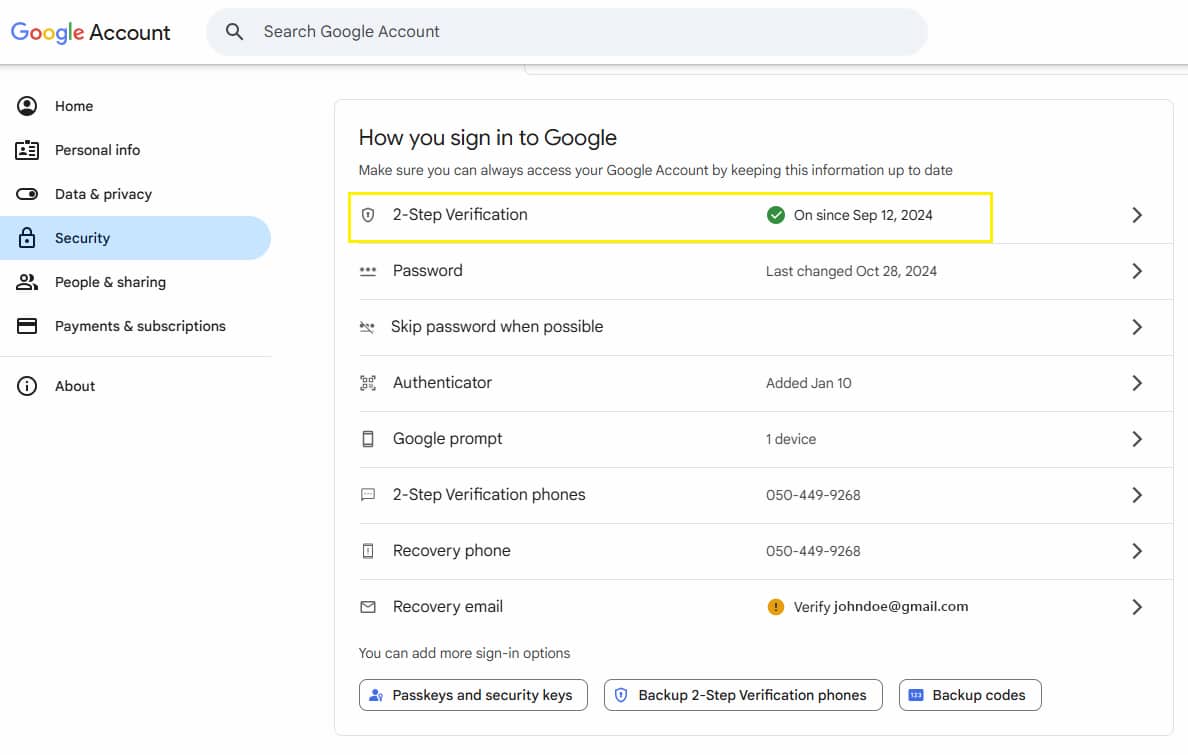
Task: Click the green checkmark status icon
Action: [776, 215]
